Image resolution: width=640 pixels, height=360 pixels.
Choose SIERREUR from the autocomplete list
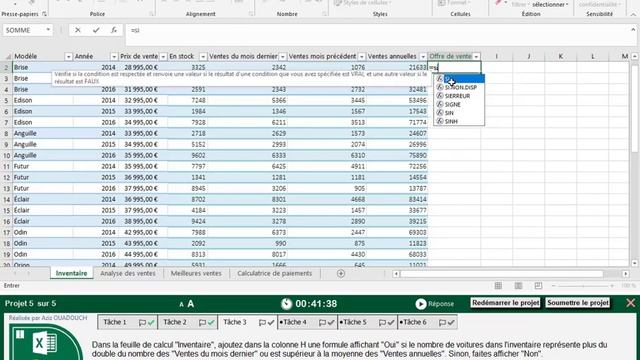click(x=459, y=96)
